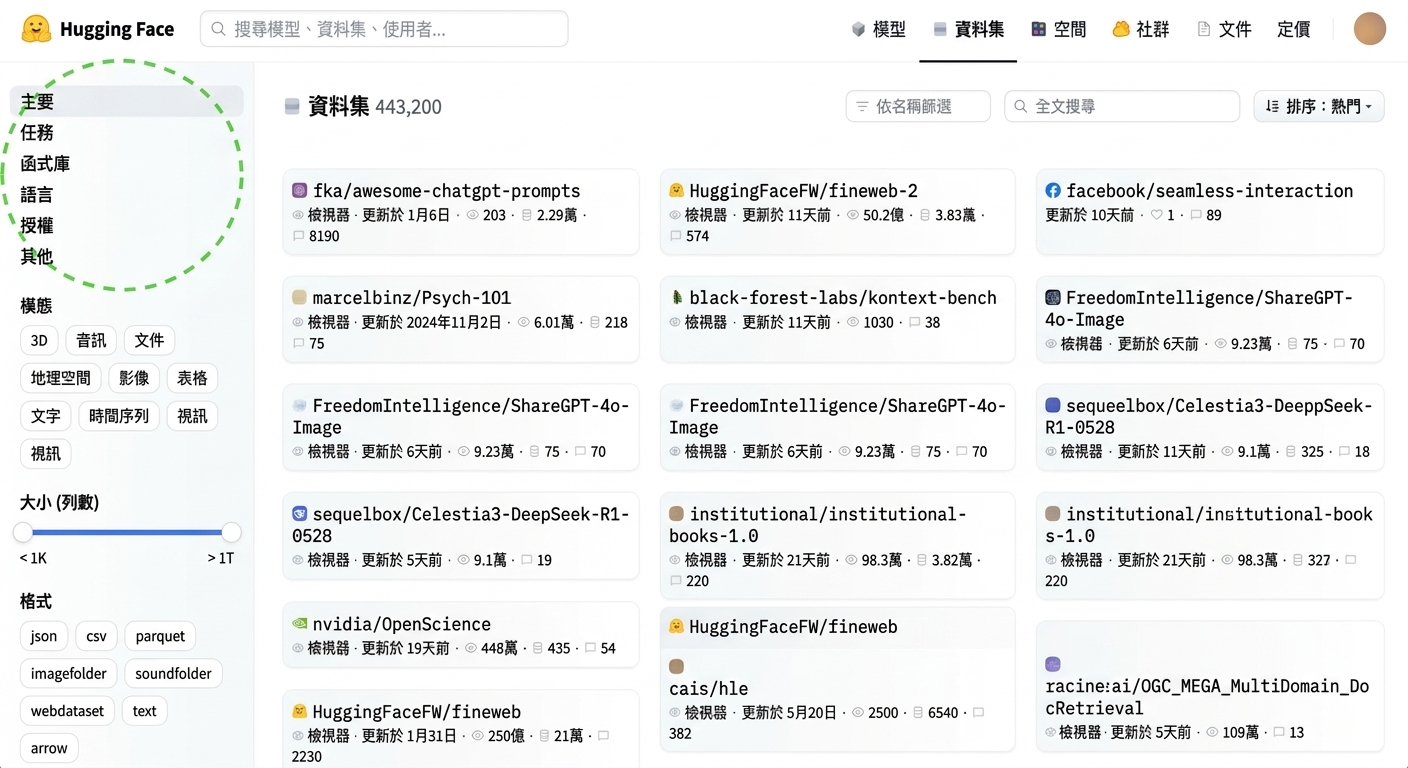Image resolution: width=1408 pixels, height=768 pixels.
Task: Click the Hugging Face emoji logo
Action: click(36, 29)
